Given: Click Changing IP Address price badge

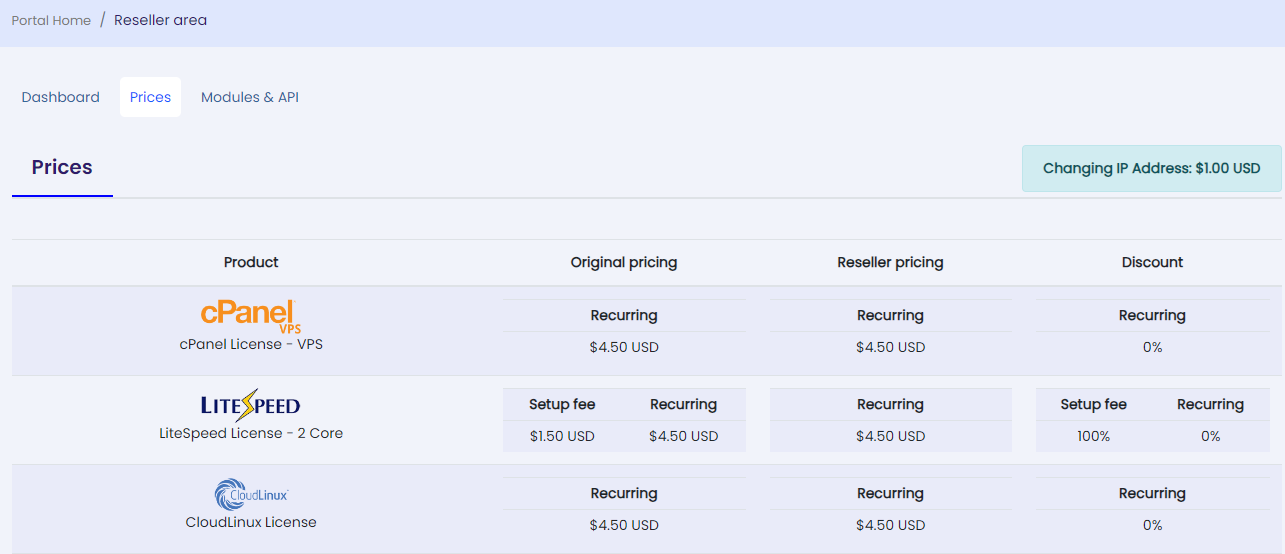Looking at the screenshot, I should point(1152,168).
